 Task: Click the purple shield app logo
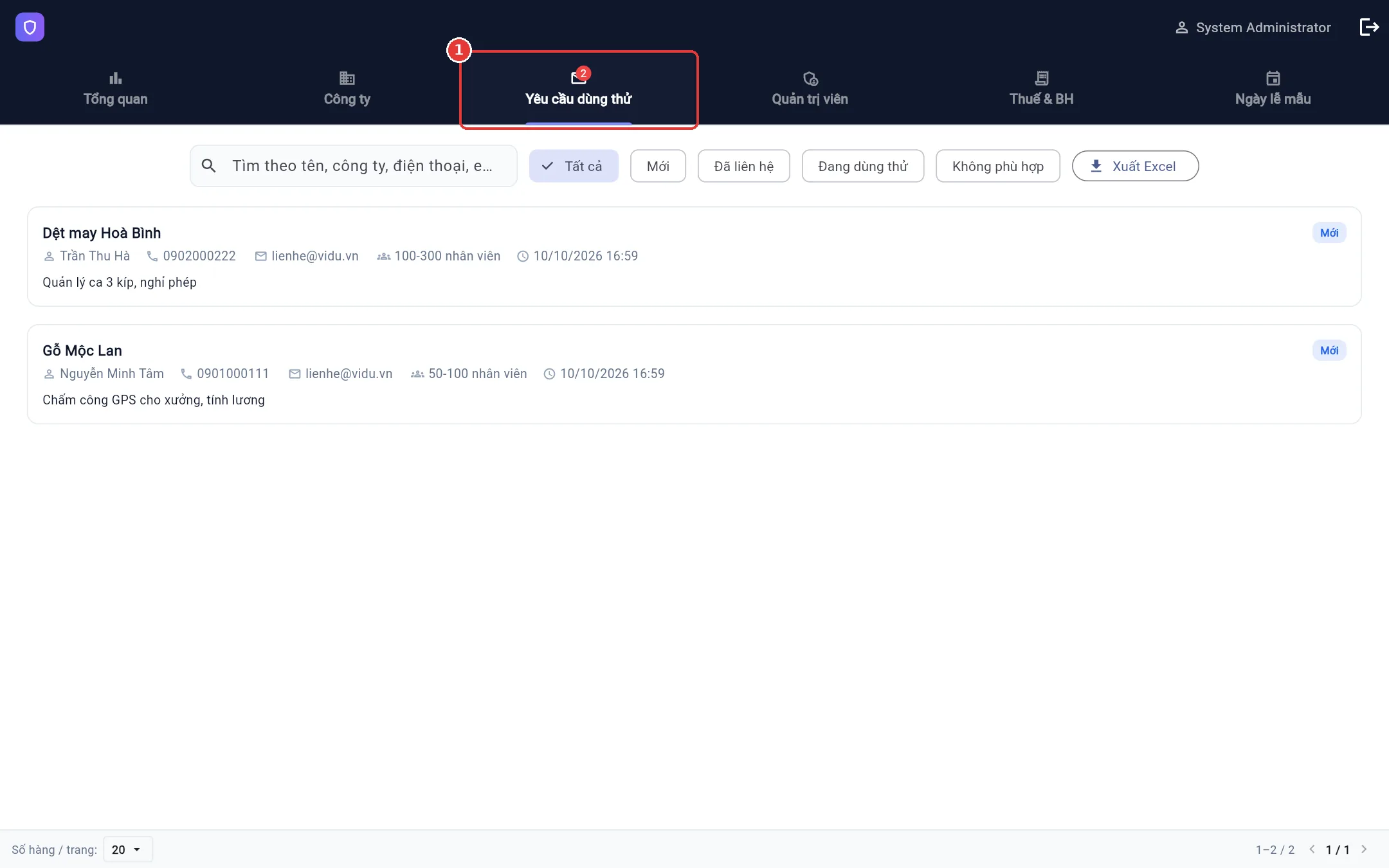pos(30,27)
